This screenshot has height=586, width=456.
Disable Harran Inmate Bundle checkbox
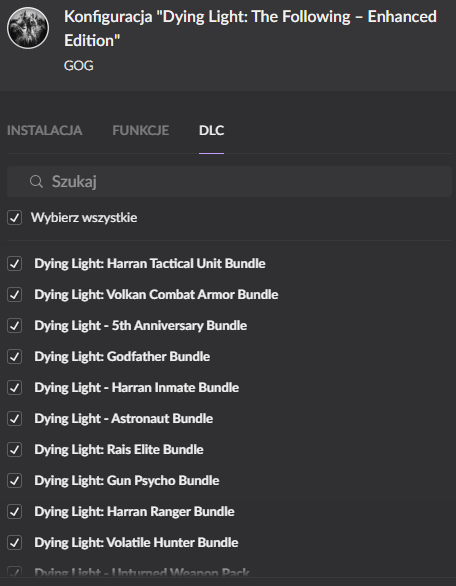pyautogui.click(x=15, y=388)
